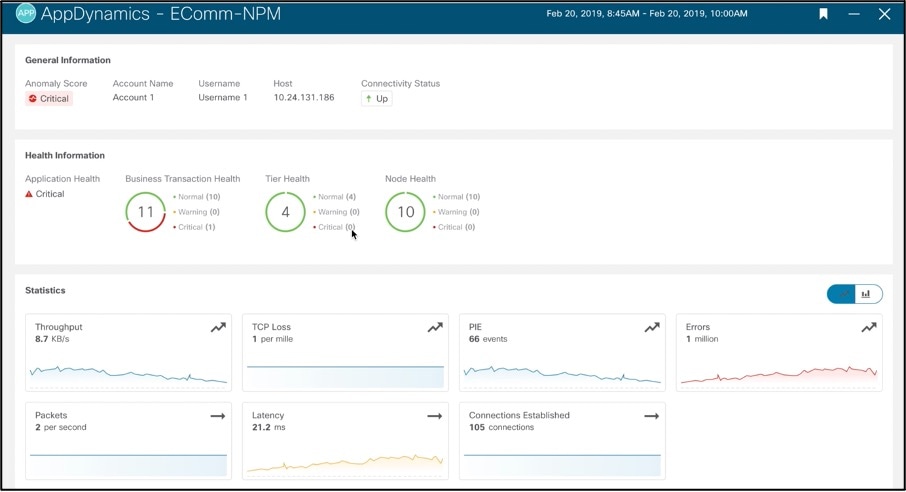The width and height of the screenshot is (906, 492).
Task: Click the Latency flat trend arrow icon
Action: click(x=435, y=416)
